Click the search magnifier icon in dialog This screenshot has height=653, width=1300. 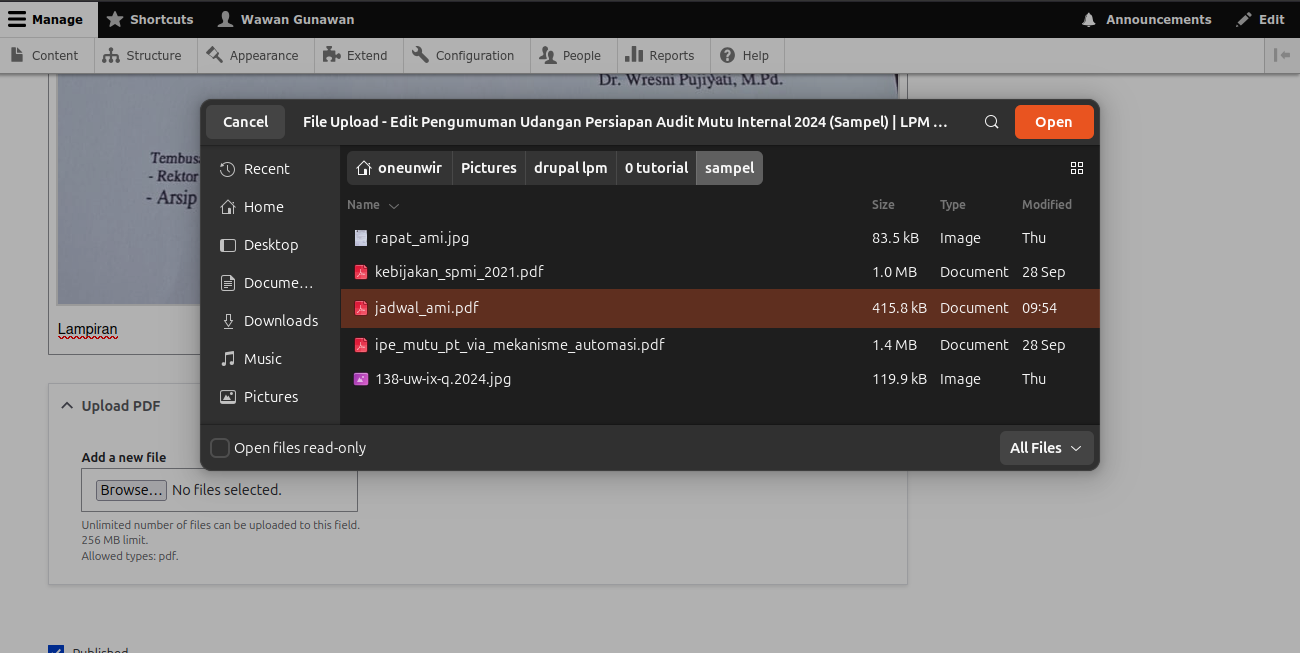(991, 122)
